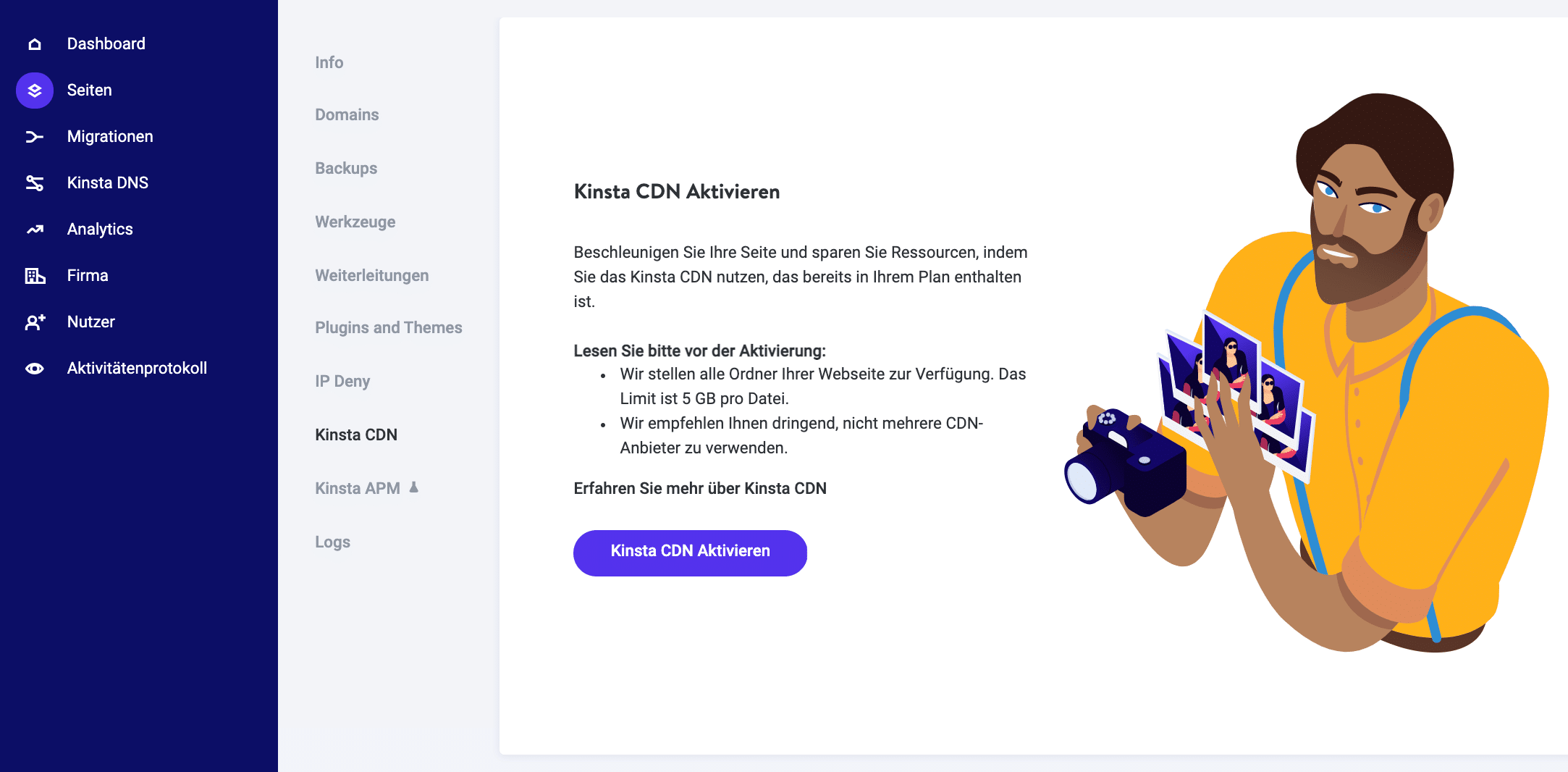The height and width of the screenshot is (772, 1568).
Task: Follow the Erfahren Sie mehr über Kinsta CDN link
Action: pyautogui.click(x=700, y=488)
